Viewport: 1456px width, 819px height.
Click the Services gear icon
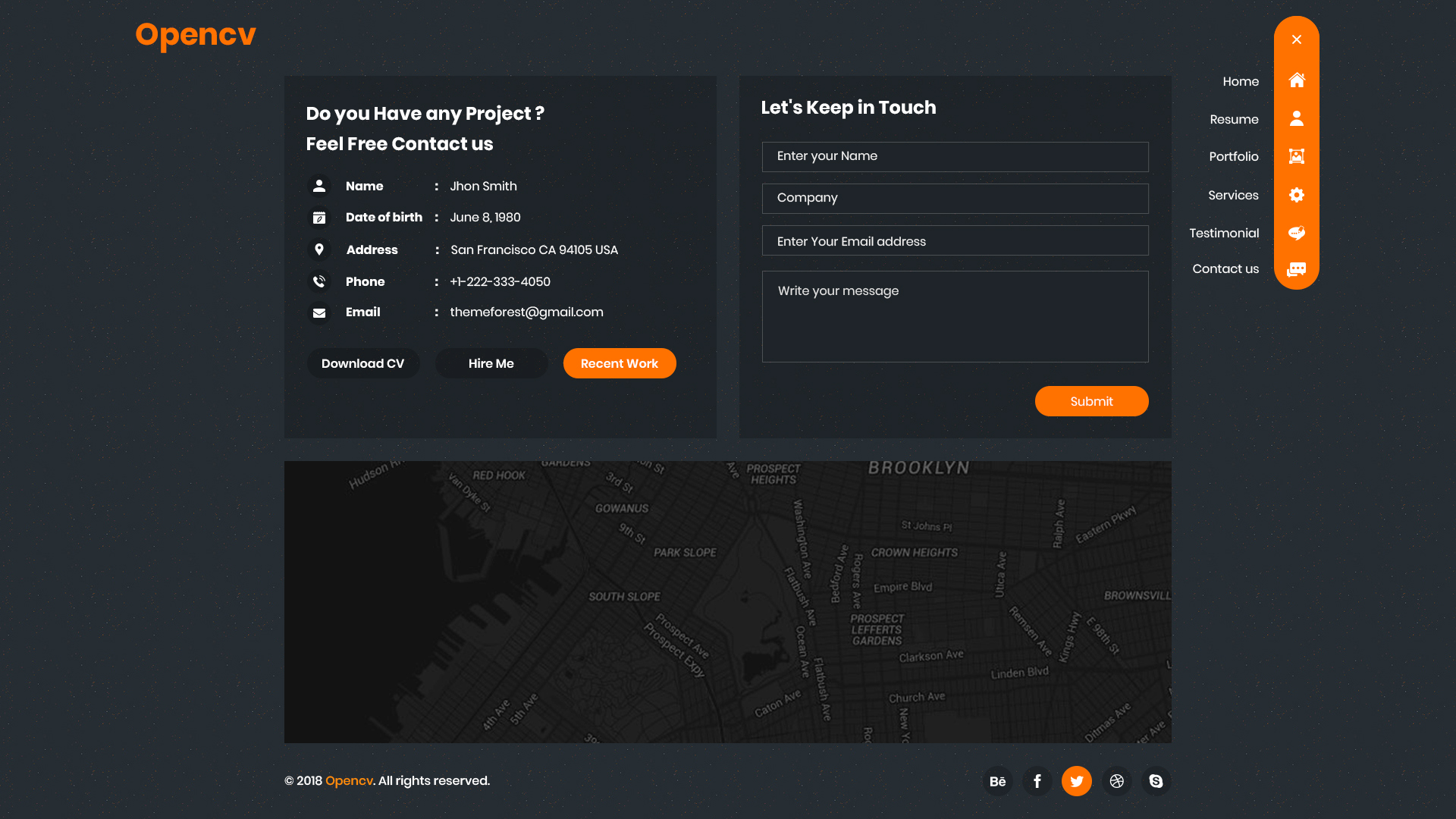(x=1297, y=195)
